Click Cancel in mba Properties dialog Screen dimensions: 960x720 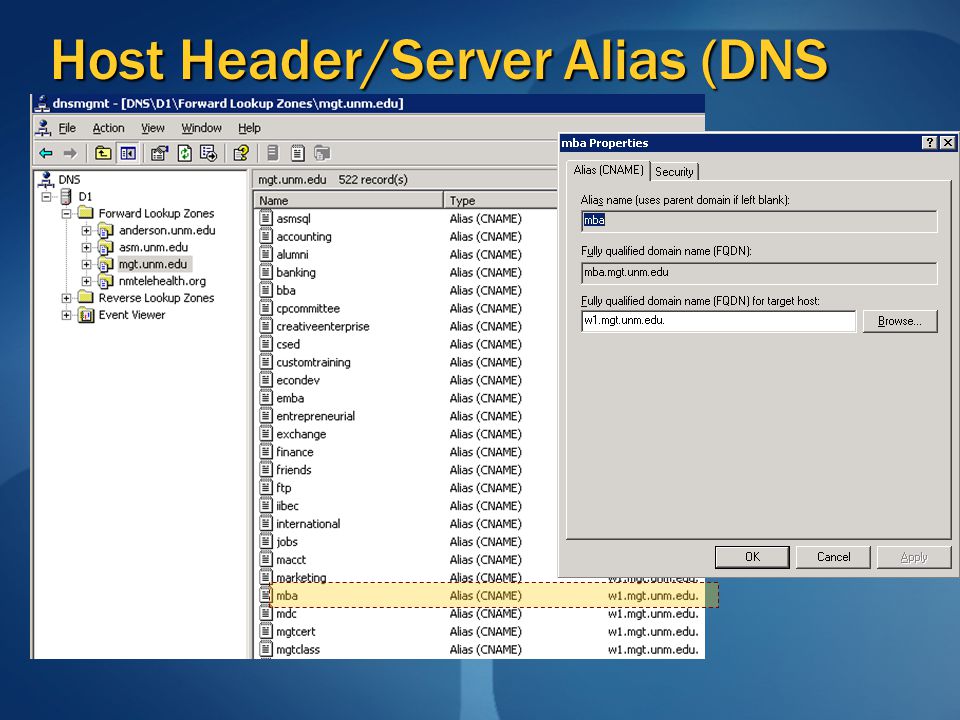833,557
